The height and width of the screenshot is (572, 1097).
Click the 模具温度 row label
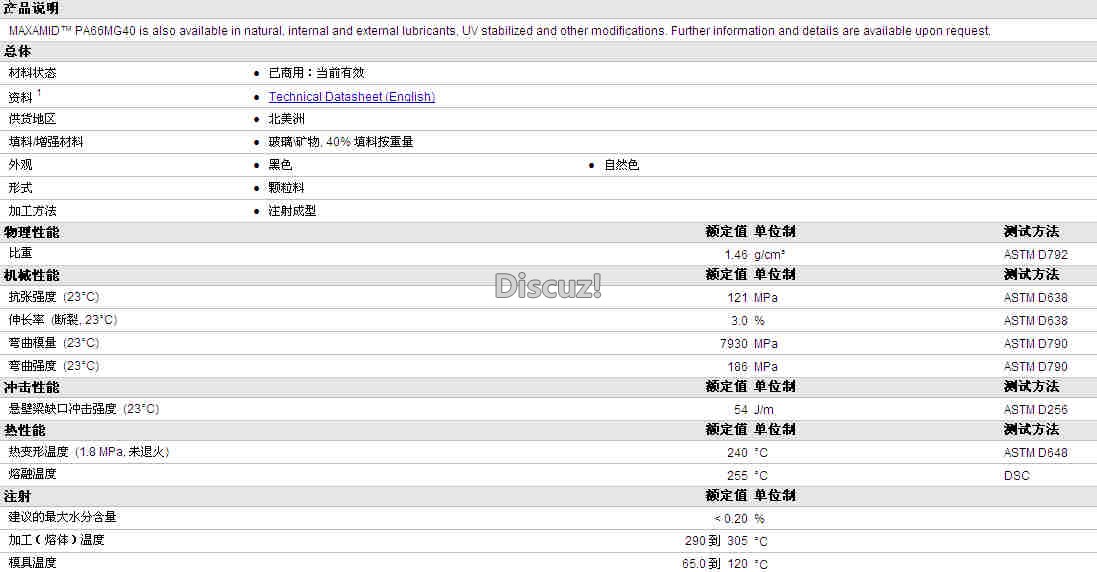tap(32, 563)
